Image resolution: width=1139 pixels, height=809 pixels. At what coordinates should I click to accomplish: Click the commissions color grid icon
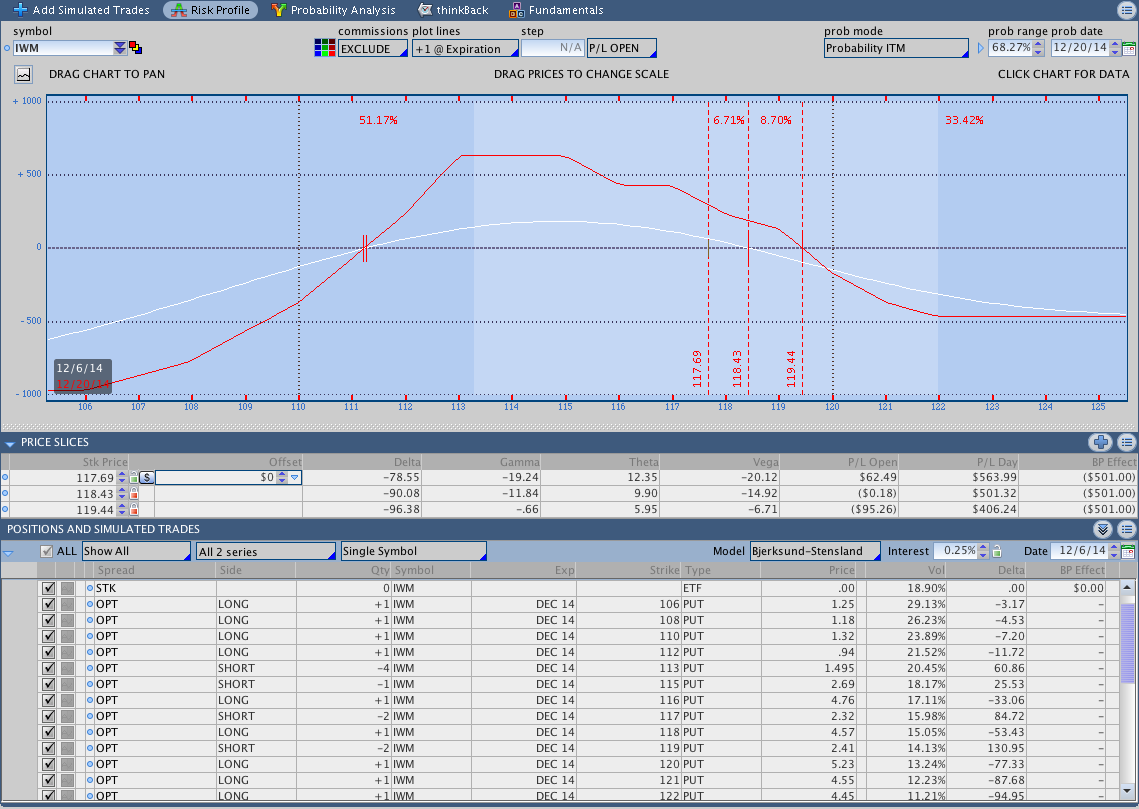[x=325, y=48]
